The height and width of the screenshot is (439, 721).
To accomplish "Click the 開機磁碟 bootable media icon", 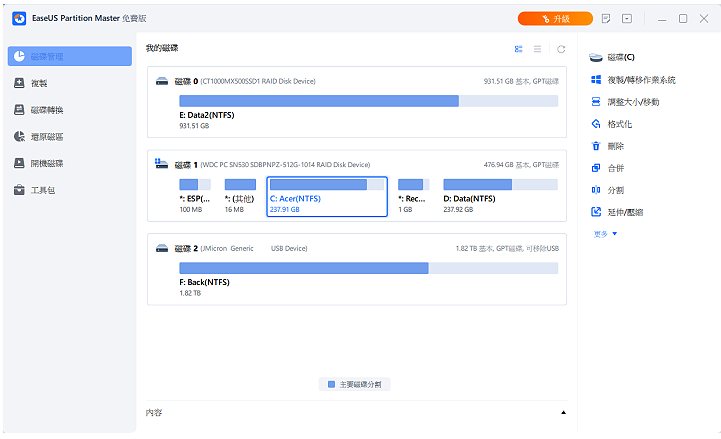I will pos(19,163).
